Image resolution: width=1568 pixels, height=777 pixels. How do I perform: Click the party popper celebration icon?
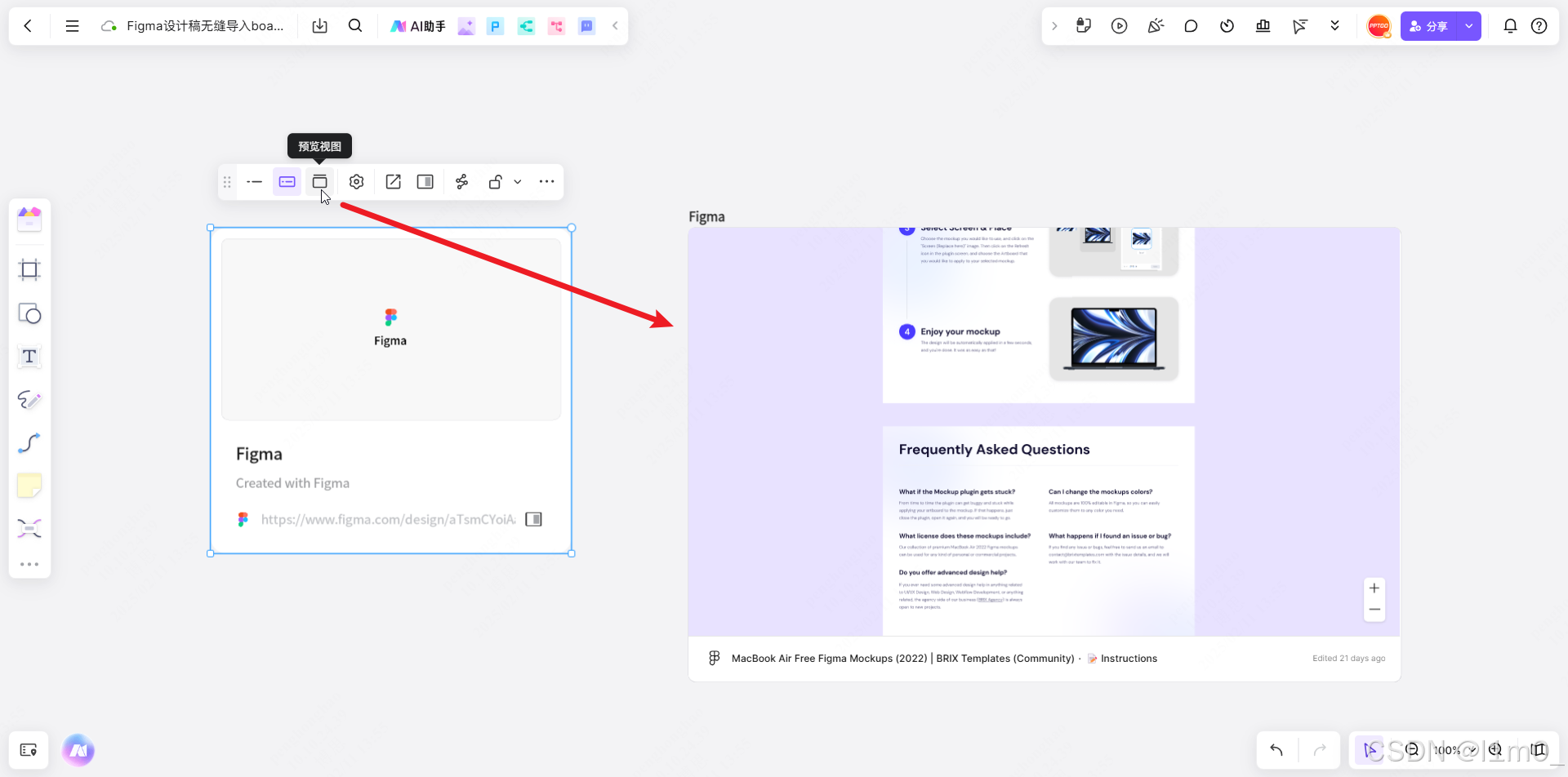point(1156,26)
